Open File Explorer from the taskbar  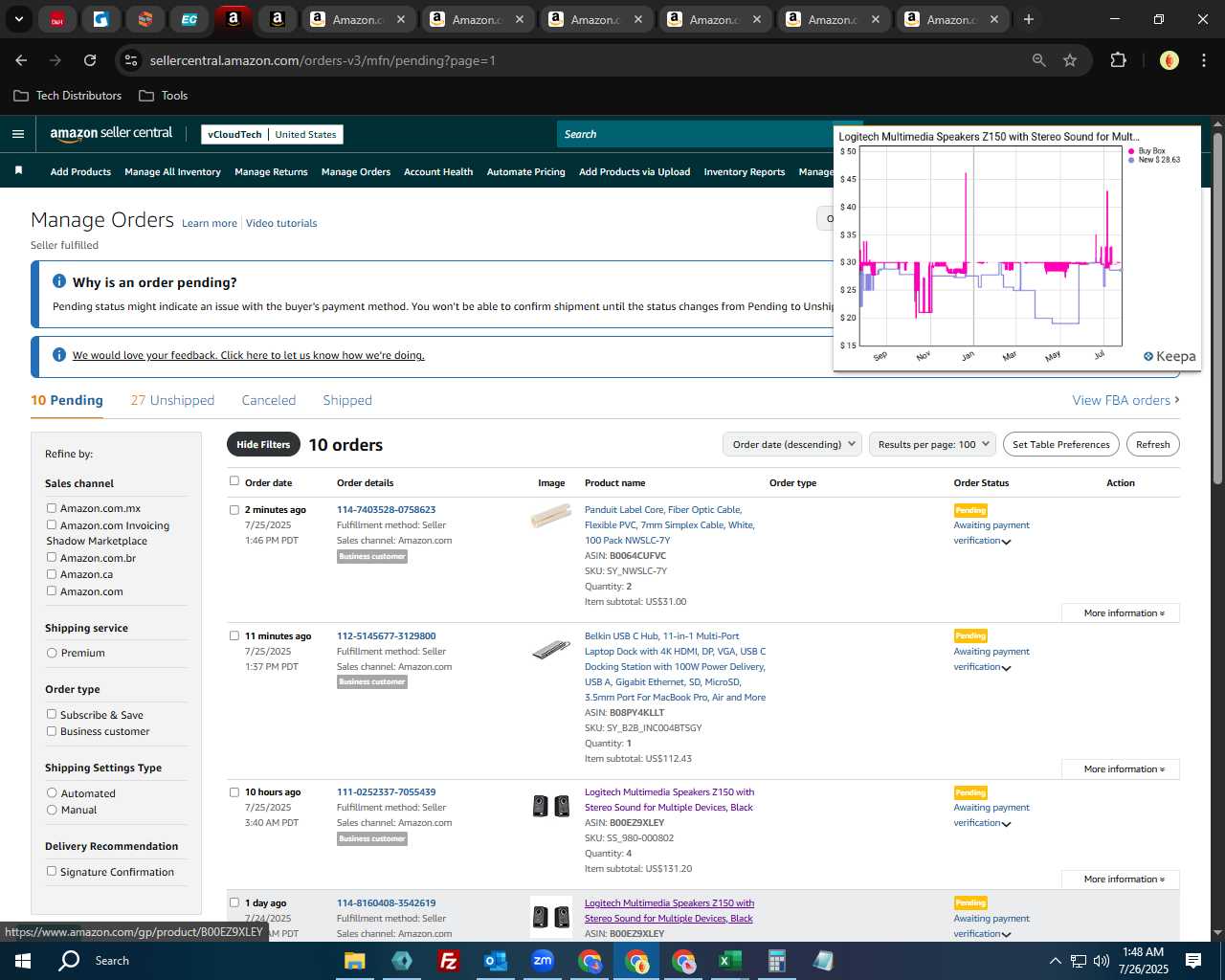click(x=355, y=961)
